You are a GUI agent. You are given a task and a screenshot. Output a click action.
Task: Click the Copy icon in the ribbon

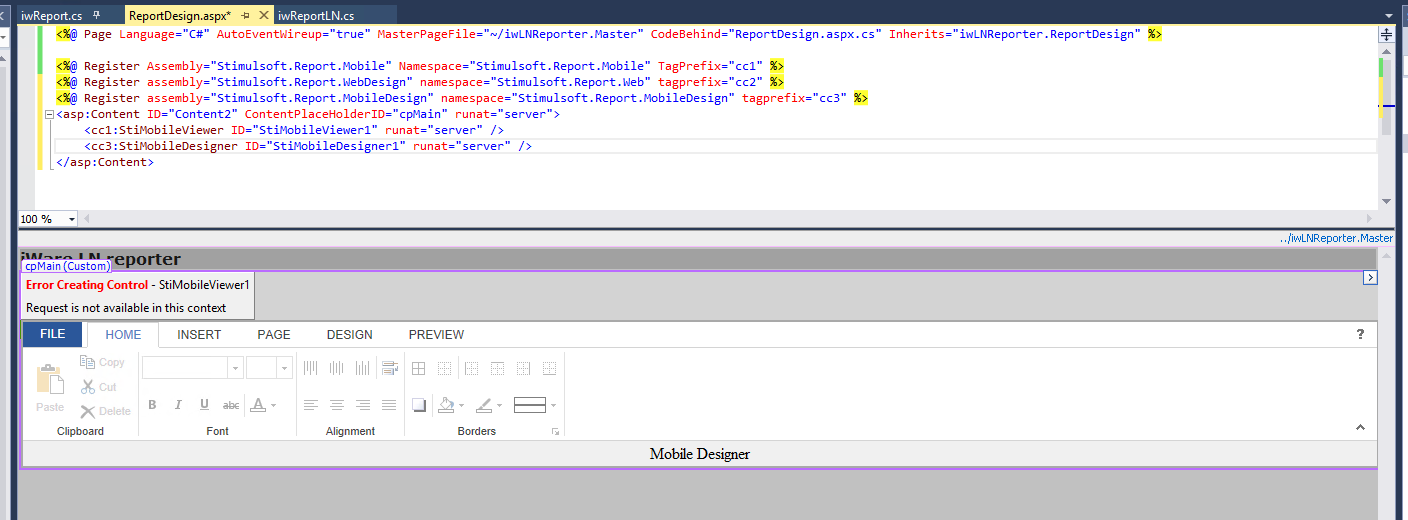pyautogui.click(x=88, y=362)
